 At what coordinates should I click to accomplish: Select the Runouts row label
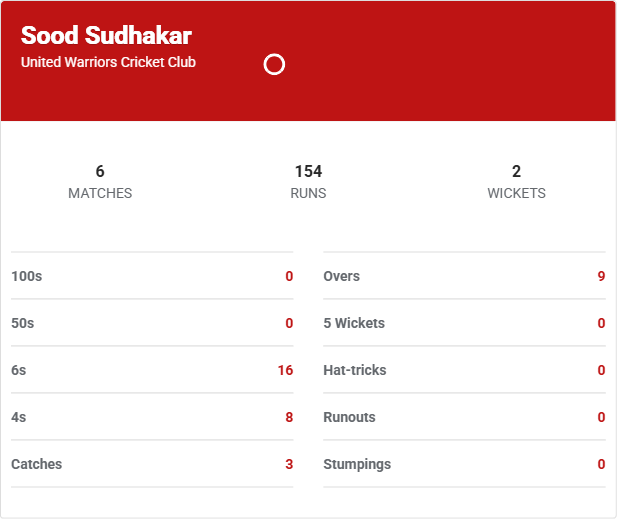coord(349,417)
